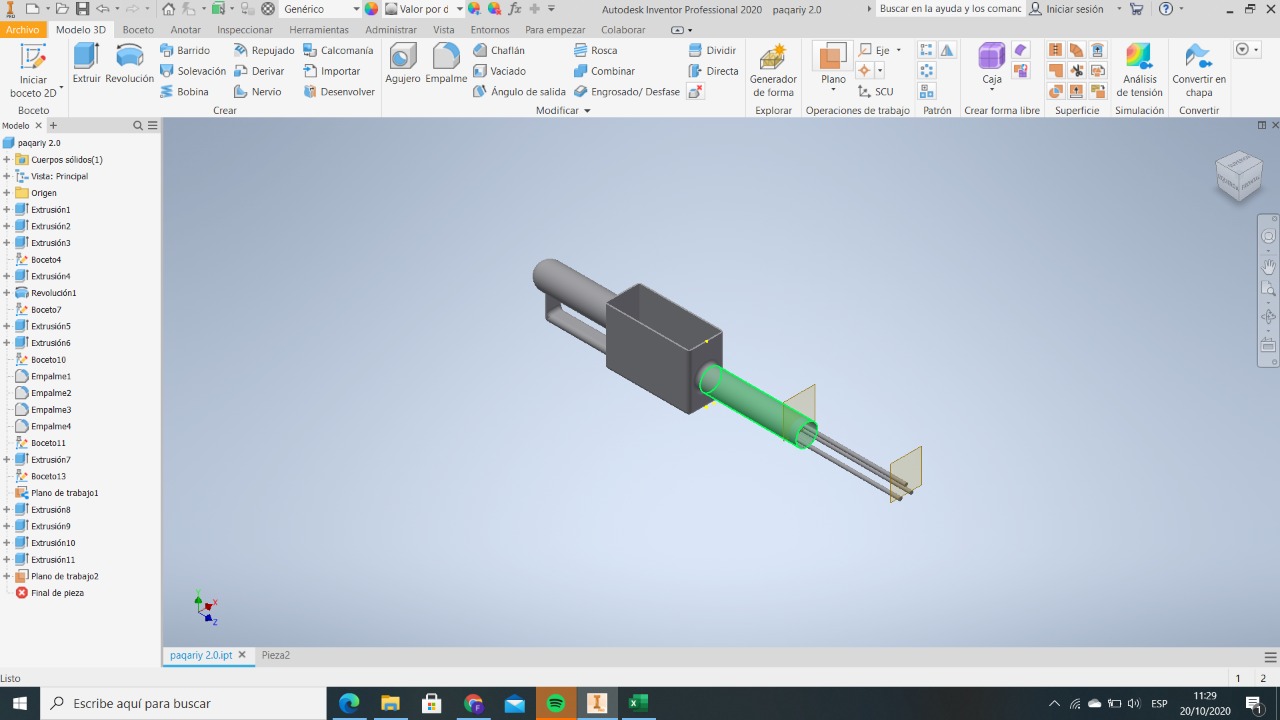The image size is (1280, 720).
Task: Expand the Extrusión7 tree node
Action: click(6, 460)
